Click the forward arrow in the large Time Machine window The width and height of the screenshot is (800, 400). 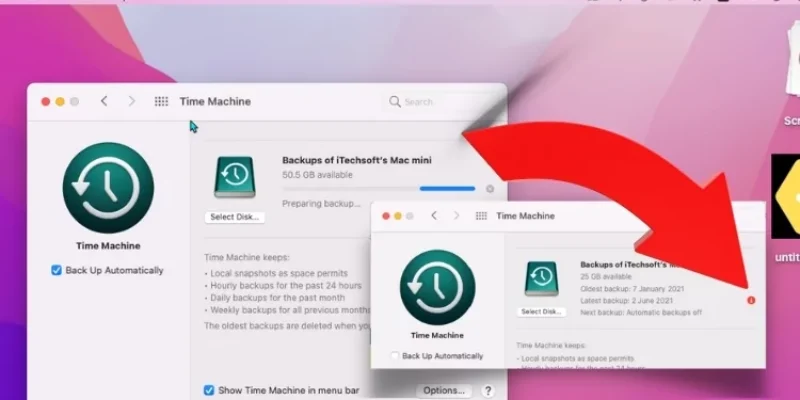pyautogui.click(x=132, y=101)
